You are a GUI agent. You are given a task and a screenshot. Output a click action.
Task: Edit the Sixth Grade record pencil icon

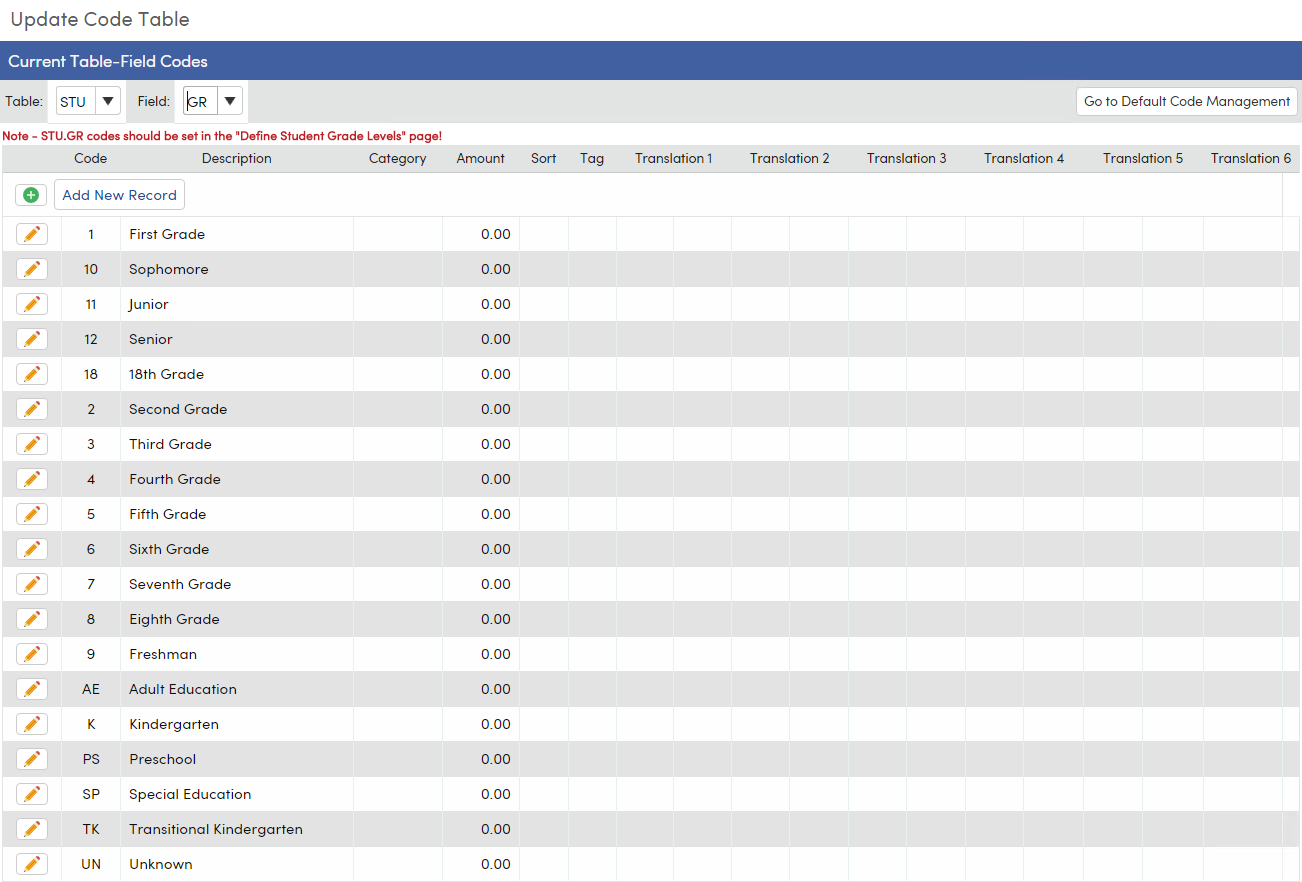pos(32,549)
